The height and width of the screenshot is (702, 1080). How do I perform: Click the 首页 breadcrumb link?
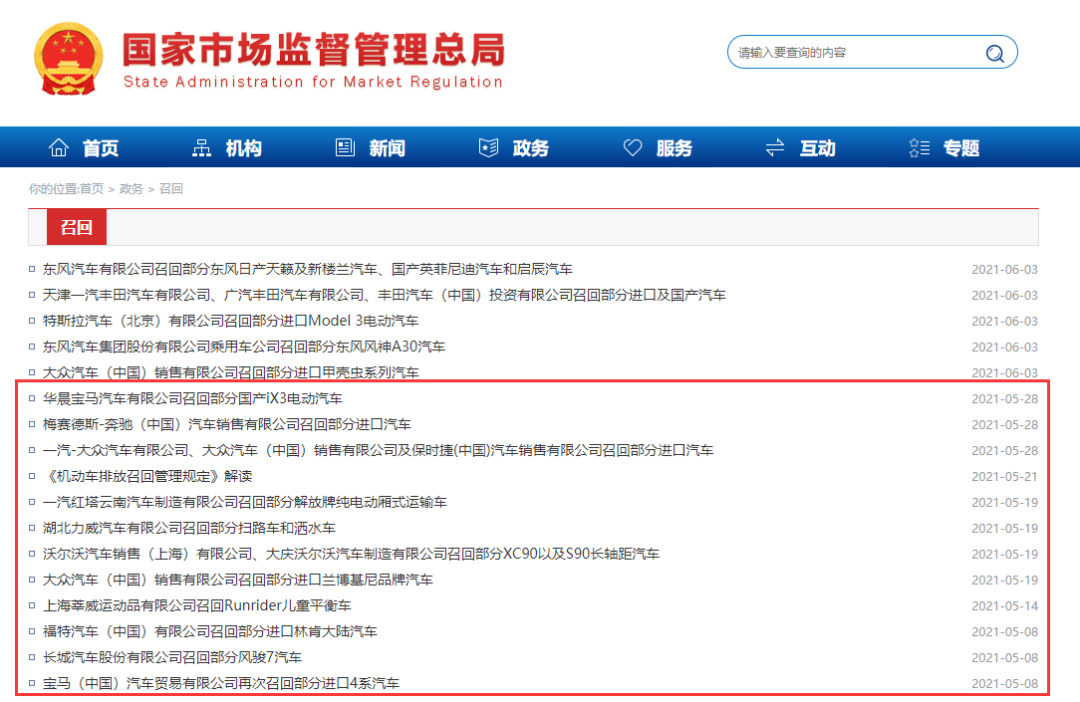pos(92,189)
